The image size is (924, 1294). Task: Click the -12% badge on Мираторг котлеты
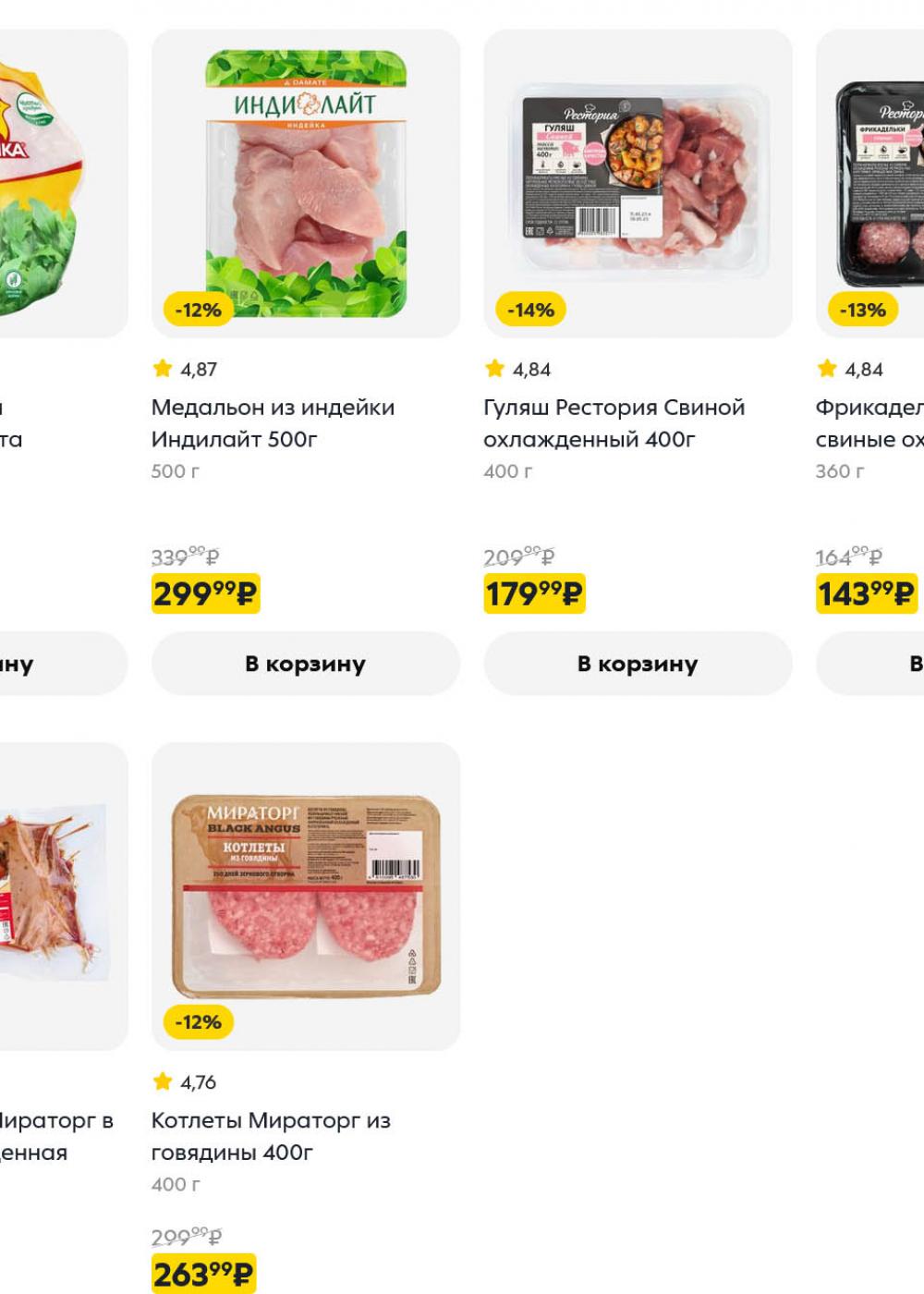point(199,1022)
